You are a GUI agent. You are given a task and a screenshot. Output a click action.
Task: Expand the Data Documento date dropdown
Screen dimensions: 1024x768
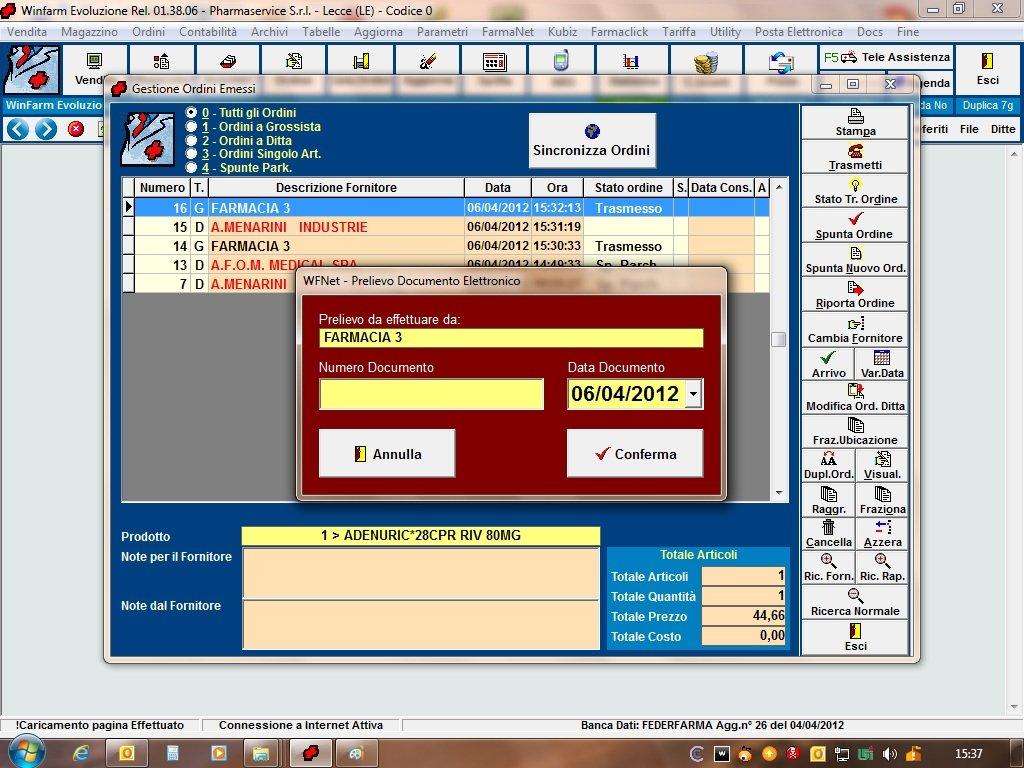point(694,394)
